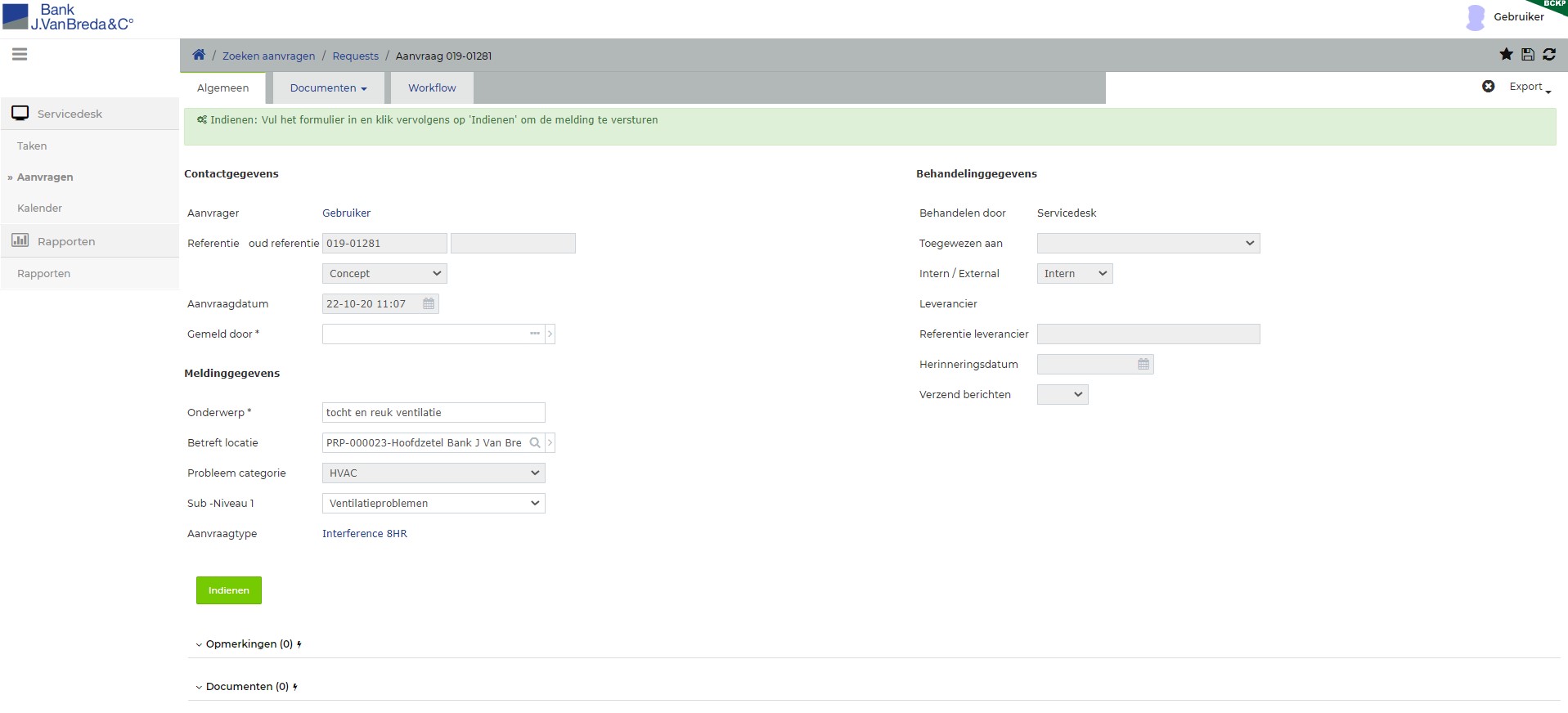Switch to the Workflow tab
Screen dimensions: 1568x713
pos(432,88)
